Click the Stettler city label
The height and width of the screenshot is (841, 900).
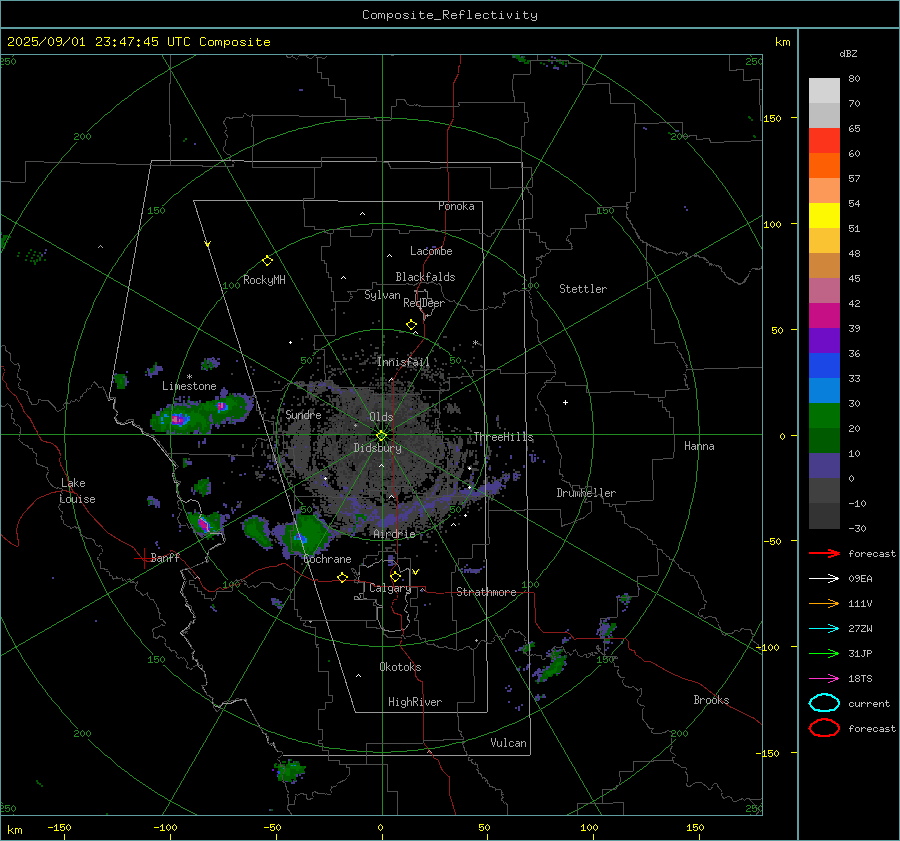(583, 289)
